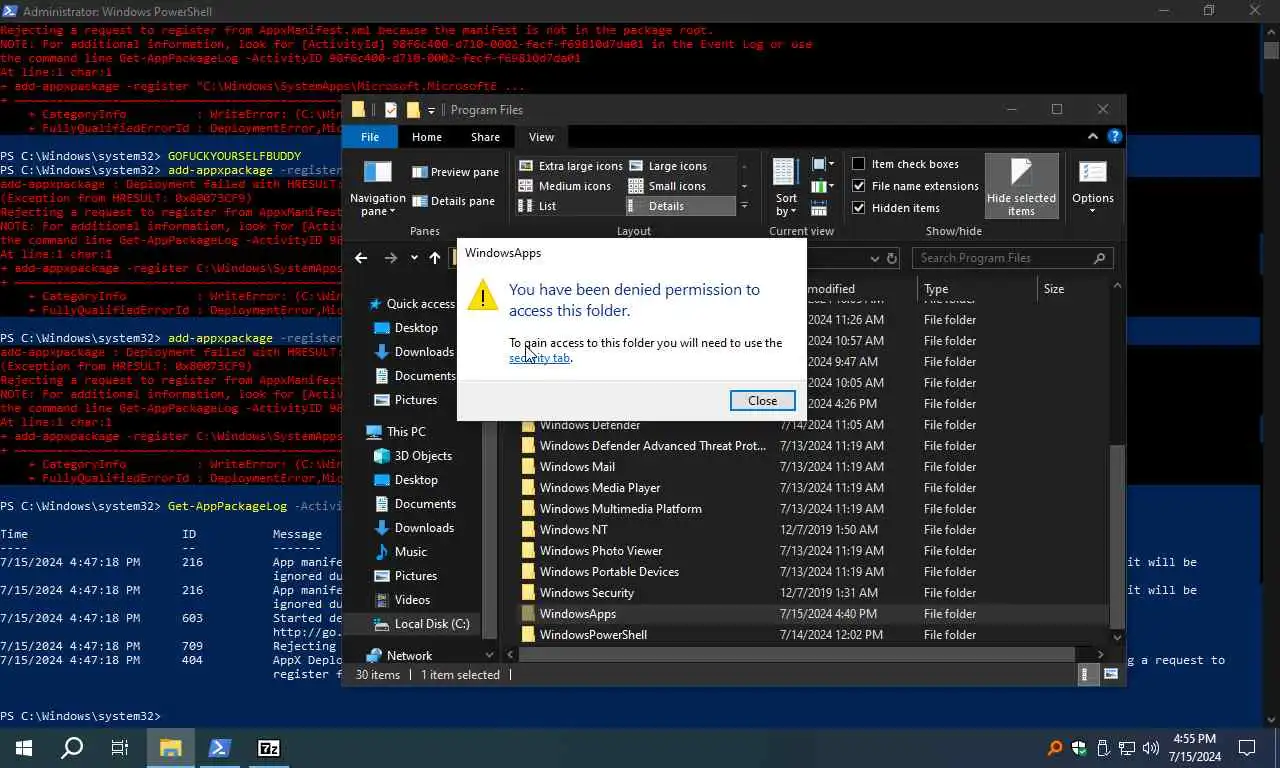This screenshot has height=768, width=1280.
Task: Sort by the Size column header
Action: [1074, 289]
